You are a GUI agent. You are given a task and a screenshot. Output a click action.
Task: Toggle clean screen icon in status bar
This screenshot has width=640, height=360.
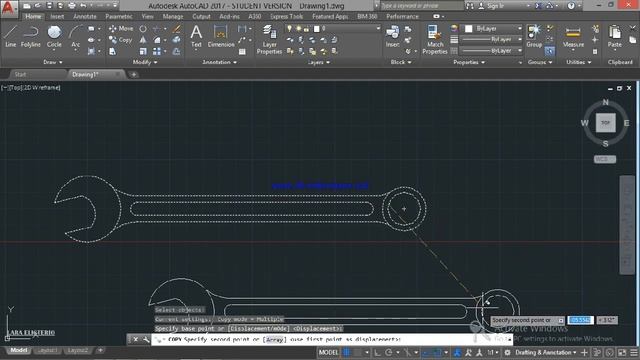pyautogui.click(x=622, y=352)
